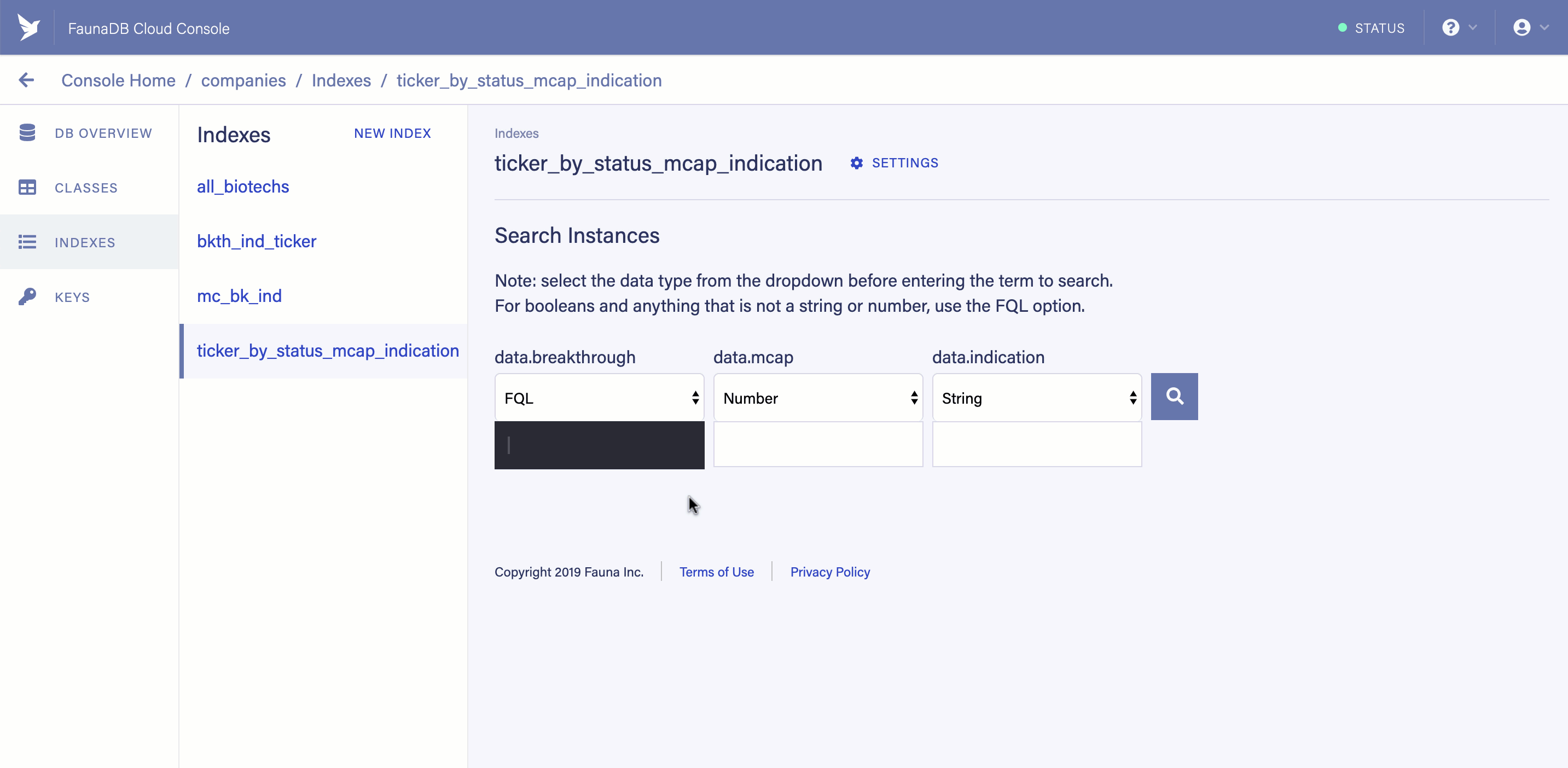Go to Console Home breadcrumb
This screenshot has height=768, width=1568.
[x=118, y=80]
